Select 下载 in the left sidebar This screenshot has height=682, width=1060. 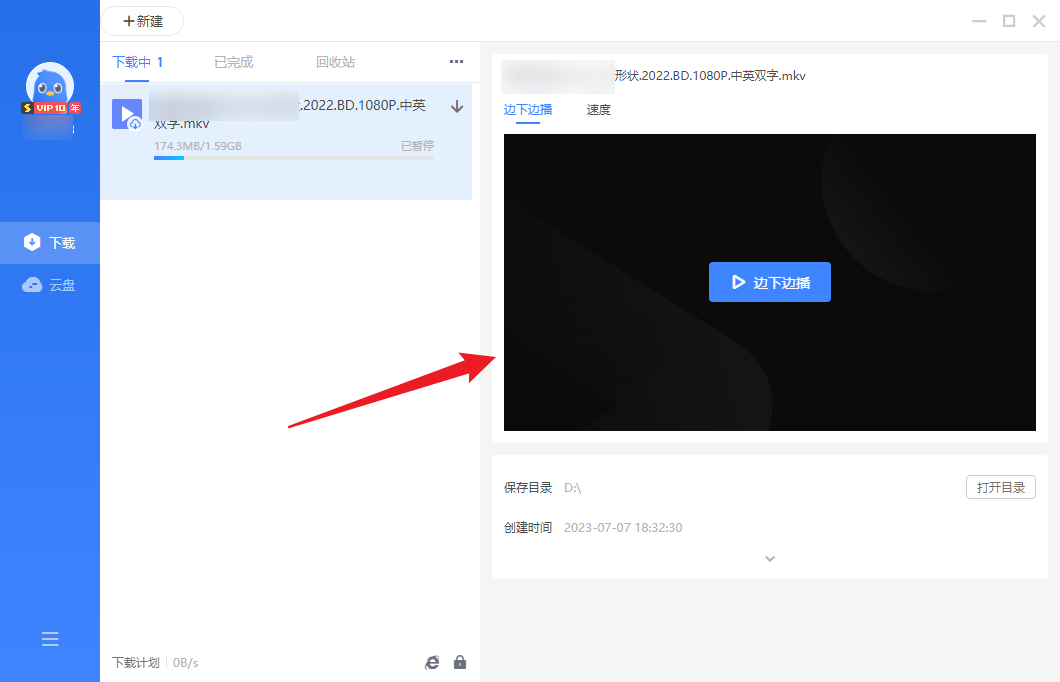50,243
